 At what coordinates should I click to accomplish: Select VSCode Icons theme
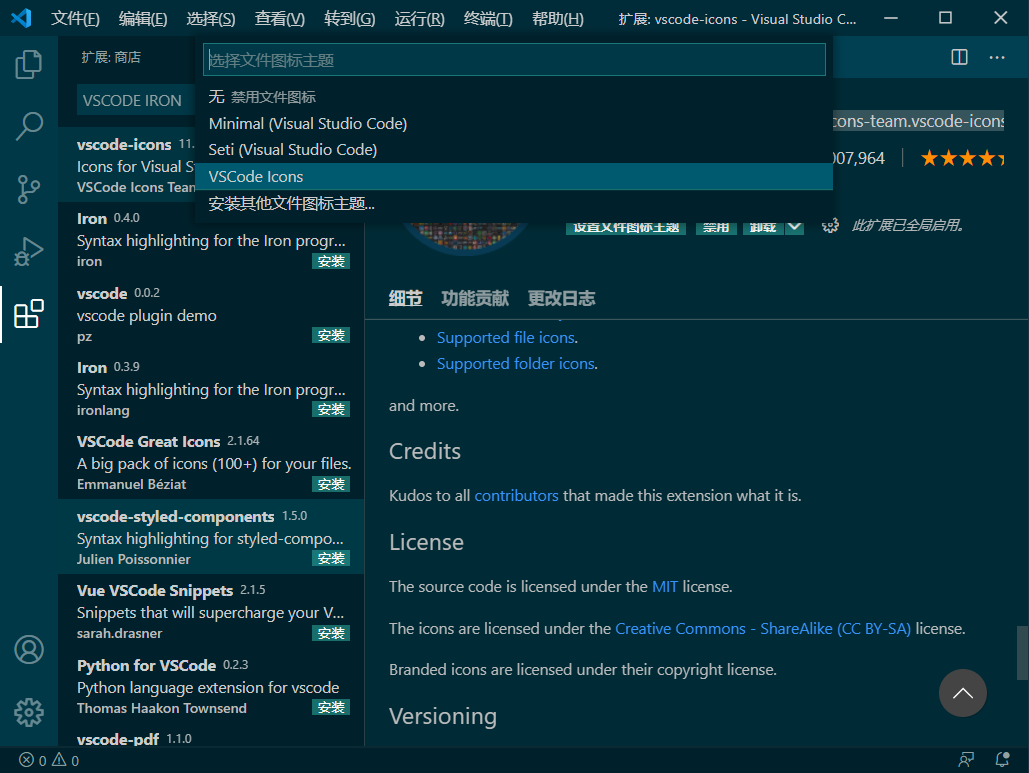point(514,177)
